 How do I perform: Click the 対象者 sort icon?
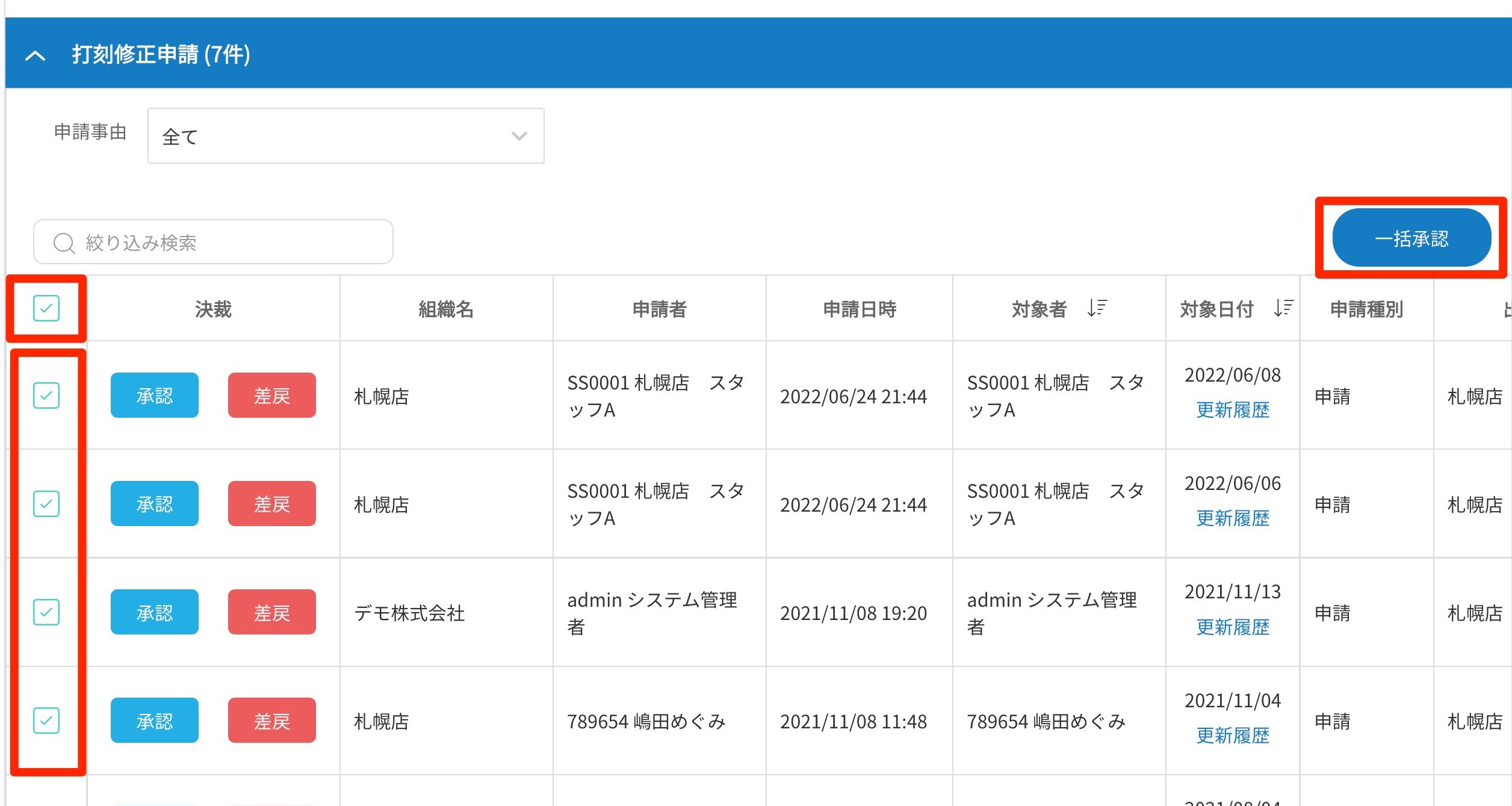(x=1097, y=308)
